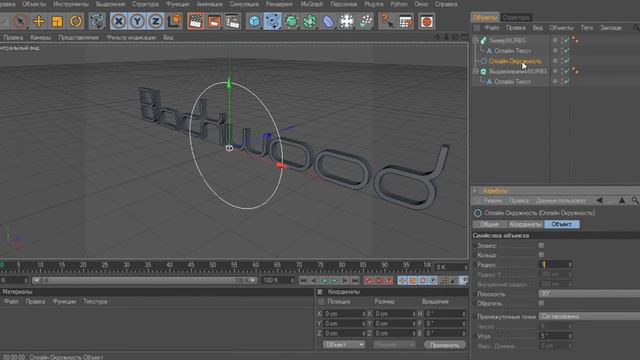
Task: Open the spline objects palette
Action: (272, 21)
